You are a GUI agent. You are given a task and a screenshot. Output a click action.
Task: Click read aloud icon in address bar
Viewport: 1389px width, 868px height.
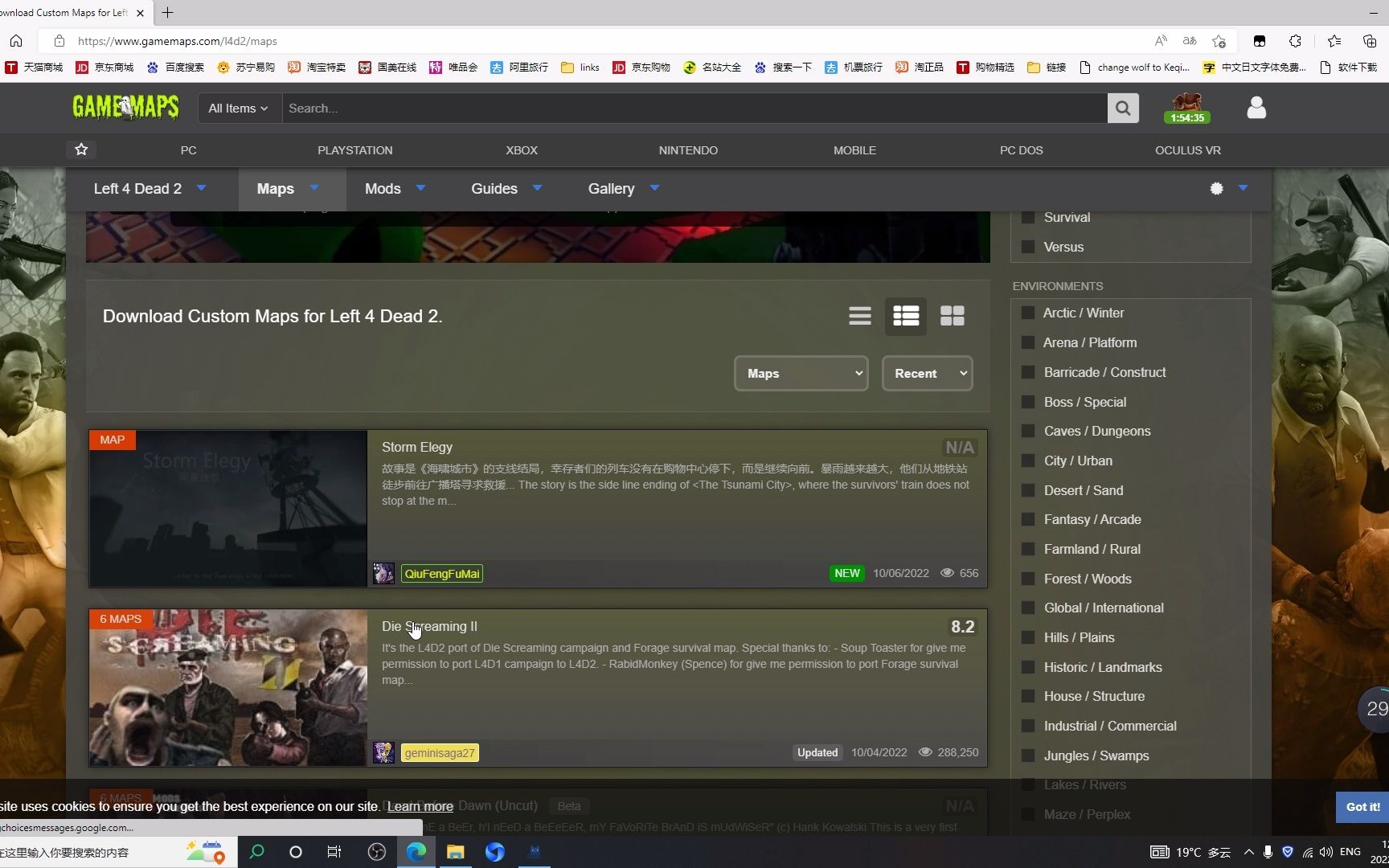[1161, 41]
